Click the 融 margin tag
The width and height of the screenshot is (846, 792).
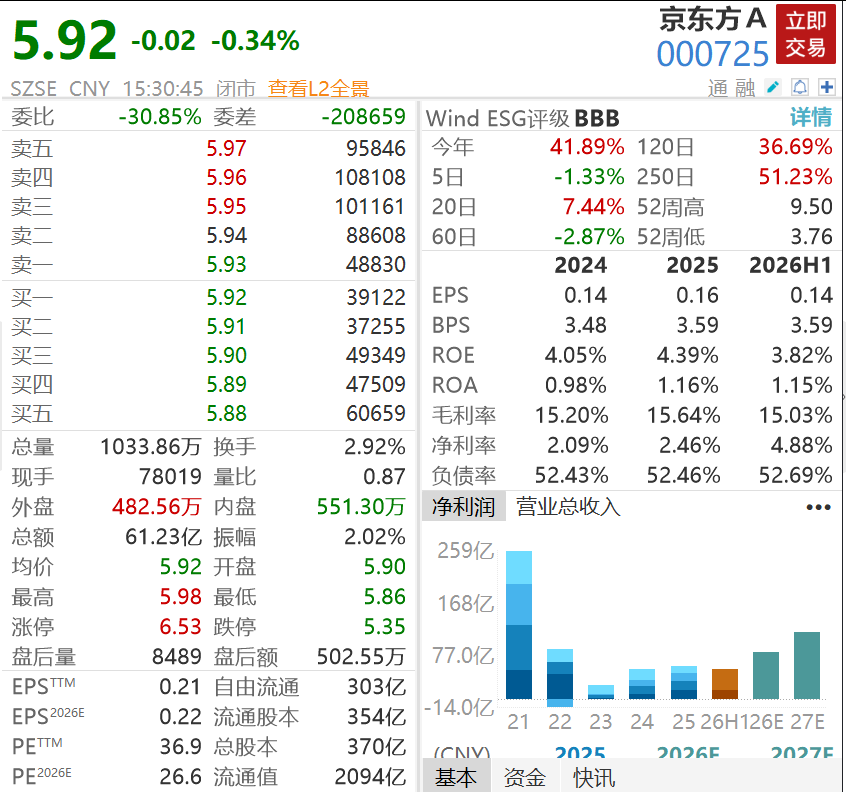click(745, 88)
